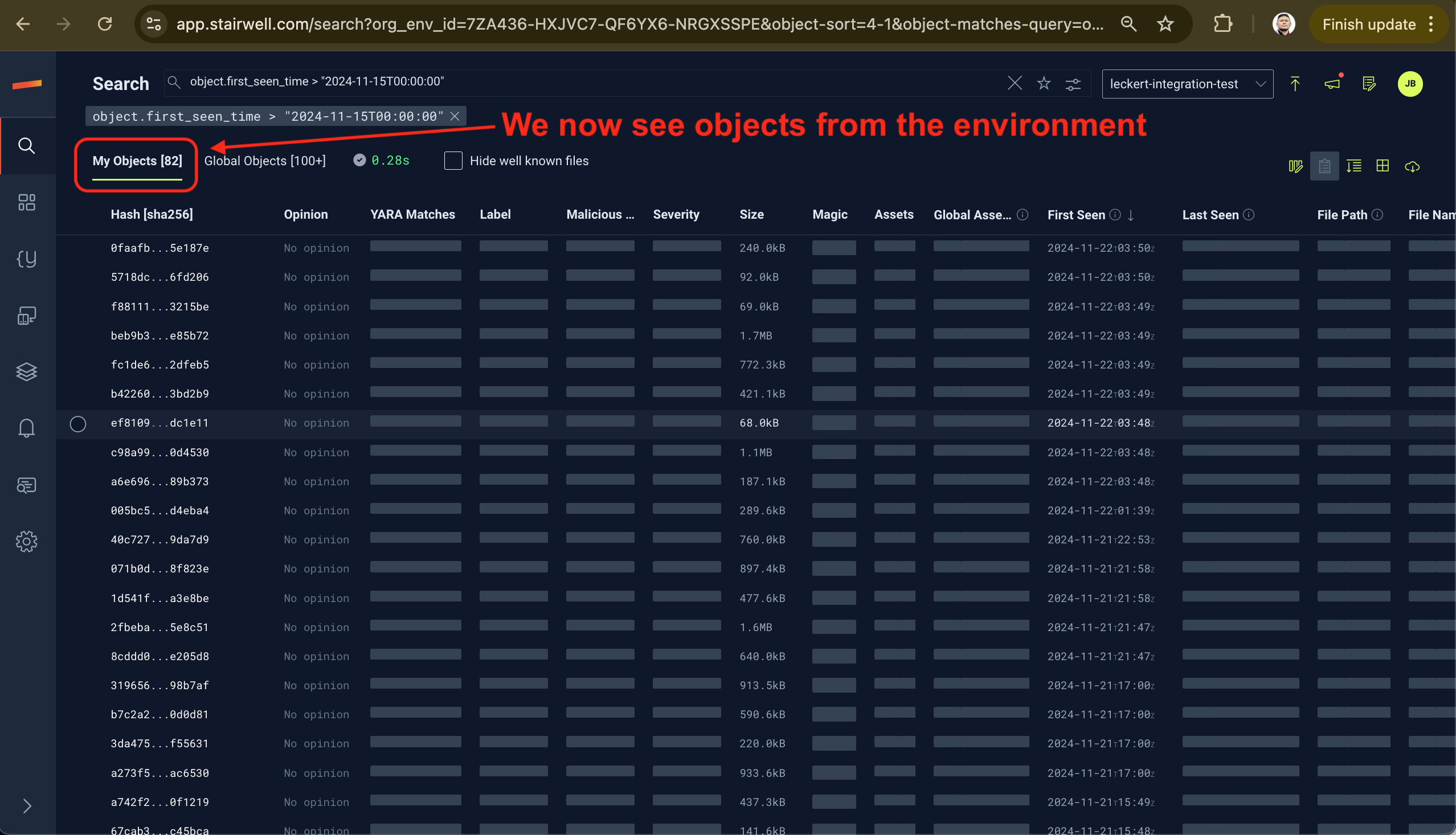
Task: Click the cloud download export icon
Action: (x=1412, y=167)
